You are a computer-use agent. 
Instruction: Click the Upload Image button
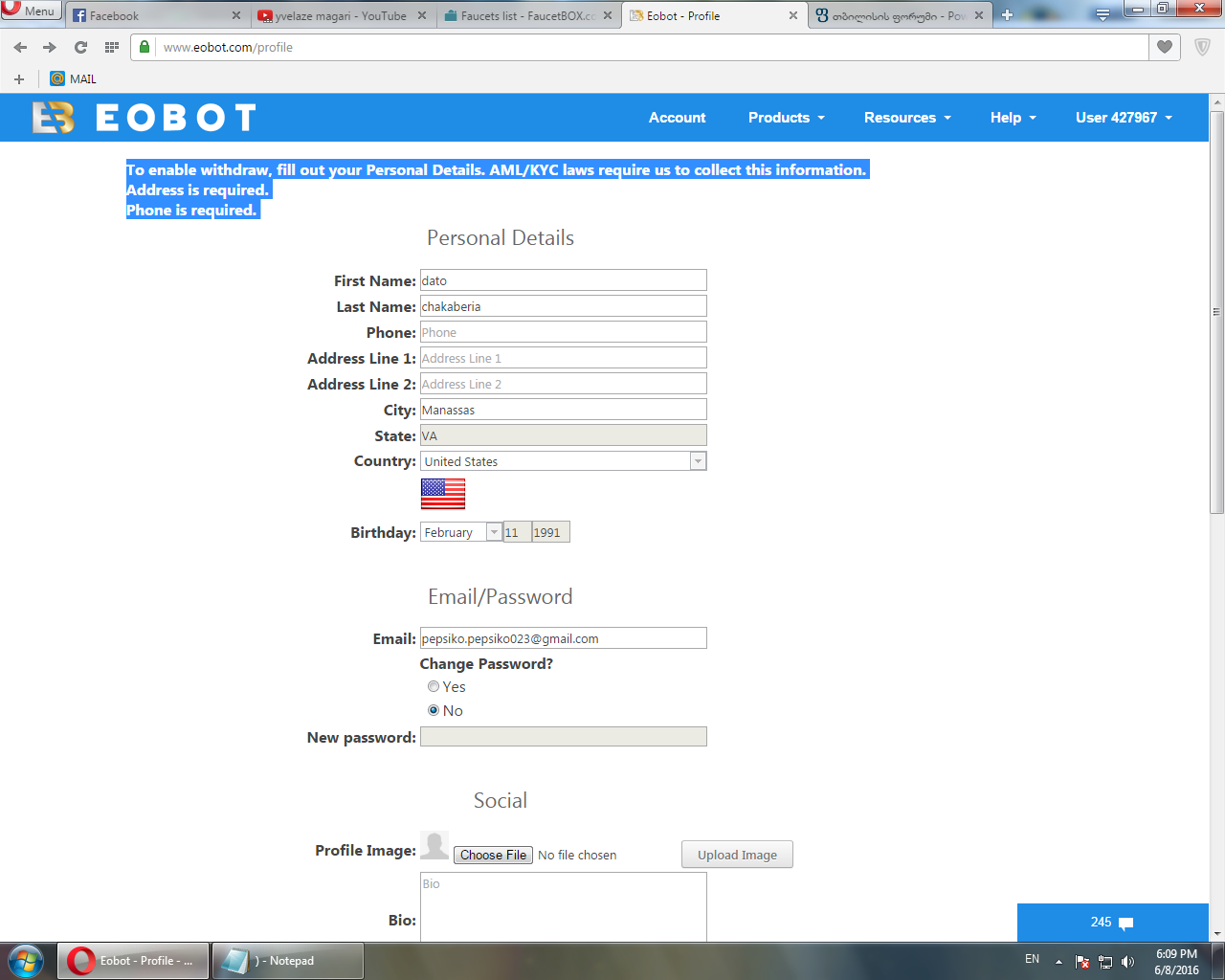[737, 855]
